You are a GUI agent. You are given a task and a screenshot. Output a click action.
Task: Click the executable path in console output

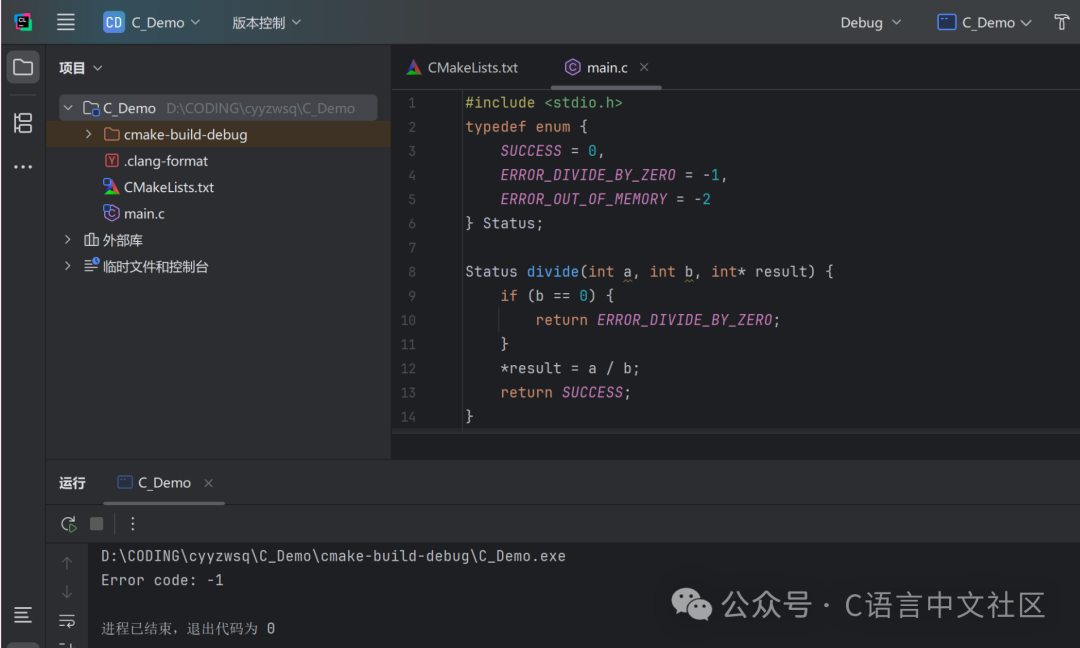tap(333, 556)
